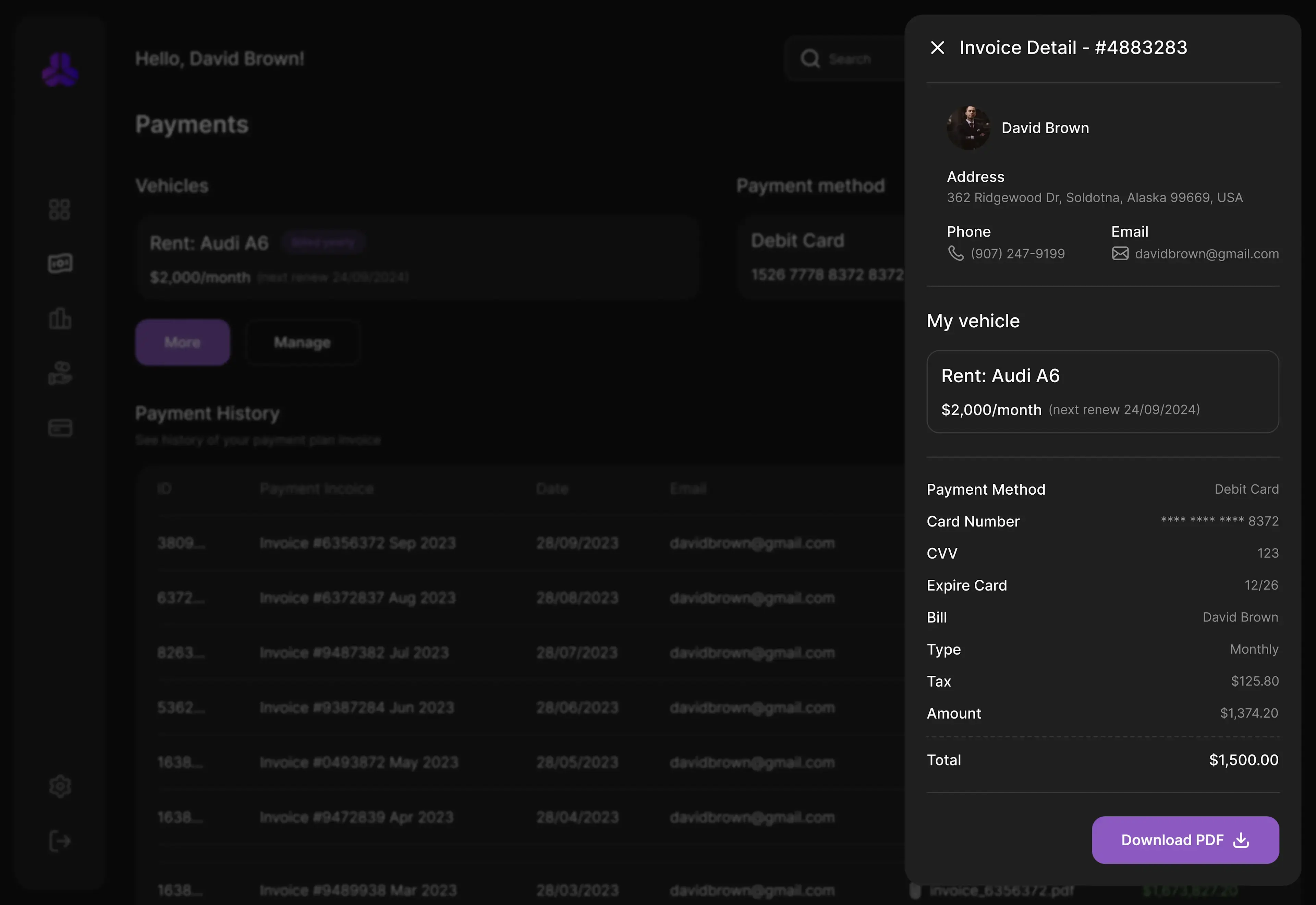Screen dimensions: 1316x905
Task: Close the Invoice Detail panel
Action: coord(937,48)
